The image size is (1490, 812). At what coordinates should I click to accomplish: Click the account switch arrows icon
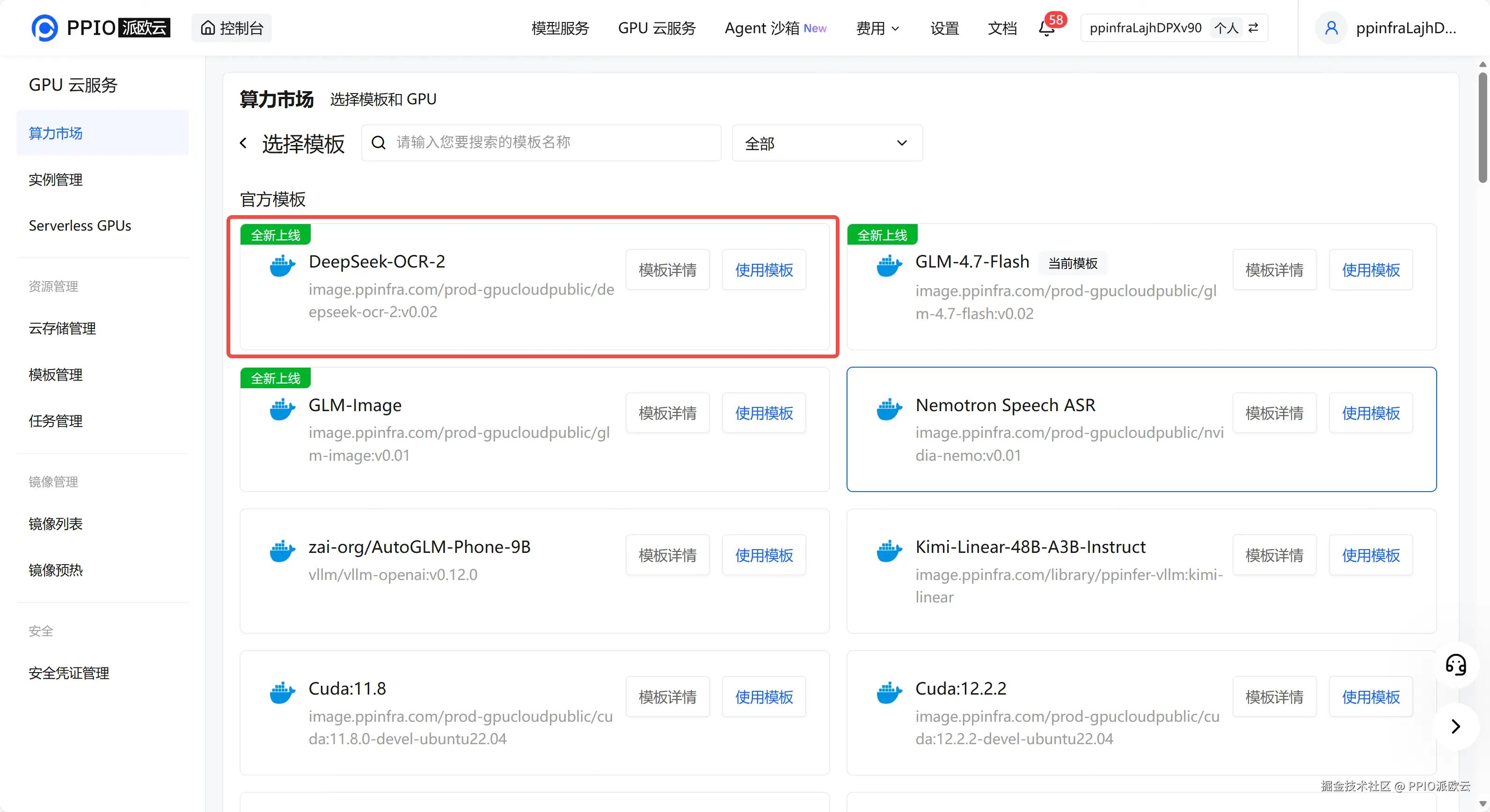[1253, 28]
